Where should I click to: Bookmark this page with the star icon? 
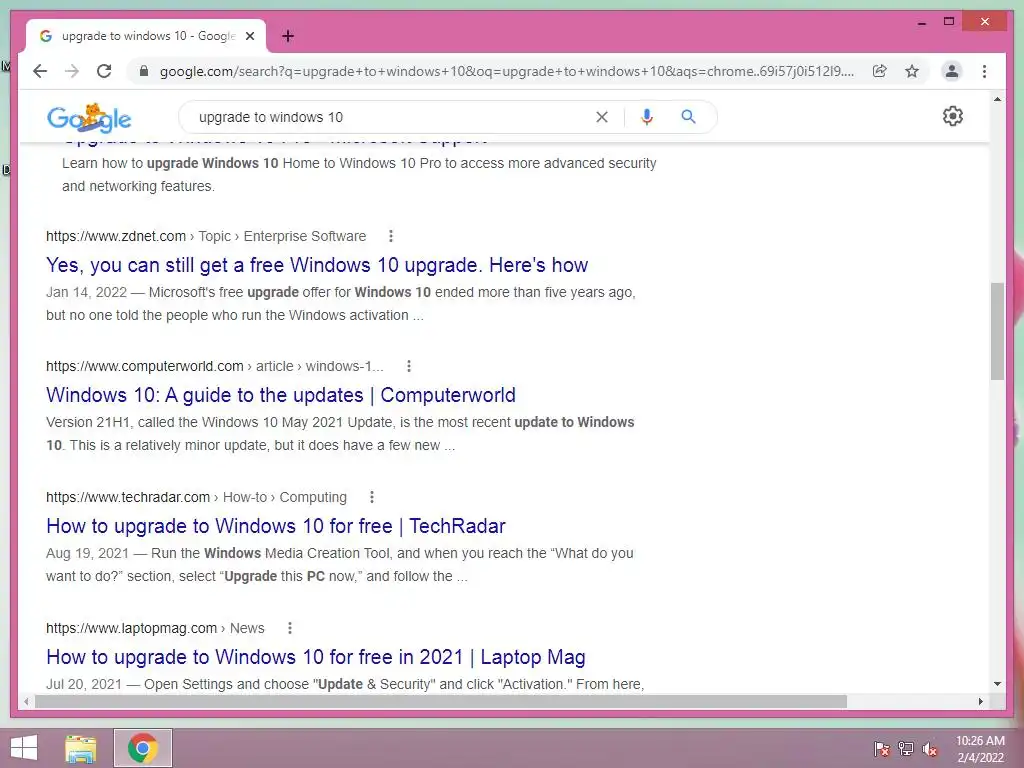tap(912, 71)
